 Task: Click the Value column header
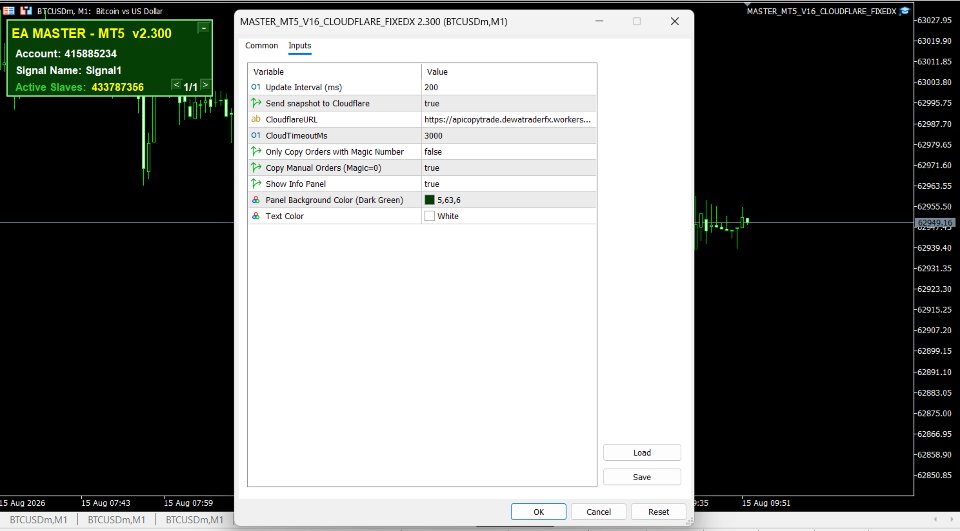[x=509, y=72]
